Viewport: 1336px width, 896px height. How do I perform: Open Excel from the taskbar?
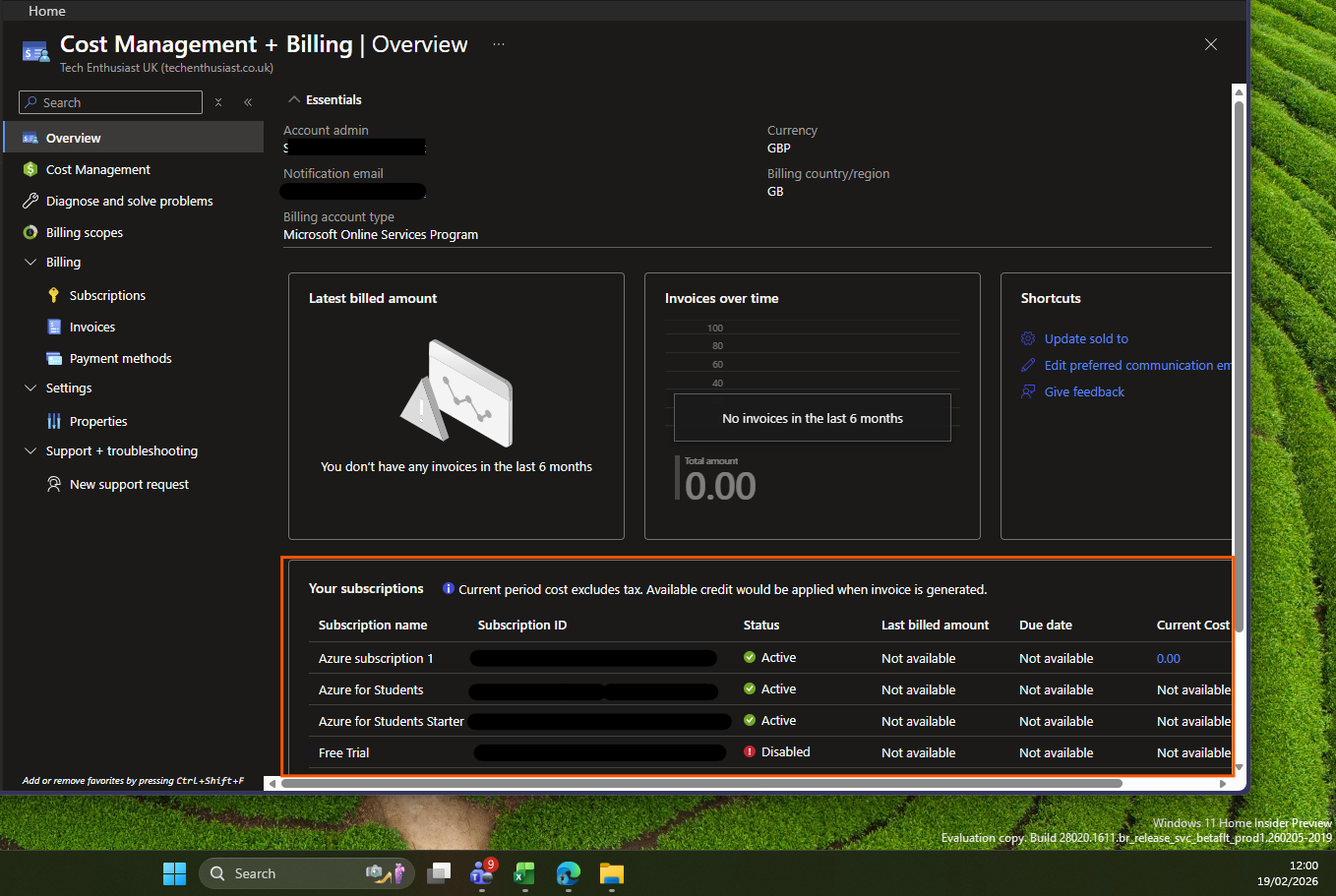click(524, 873)
